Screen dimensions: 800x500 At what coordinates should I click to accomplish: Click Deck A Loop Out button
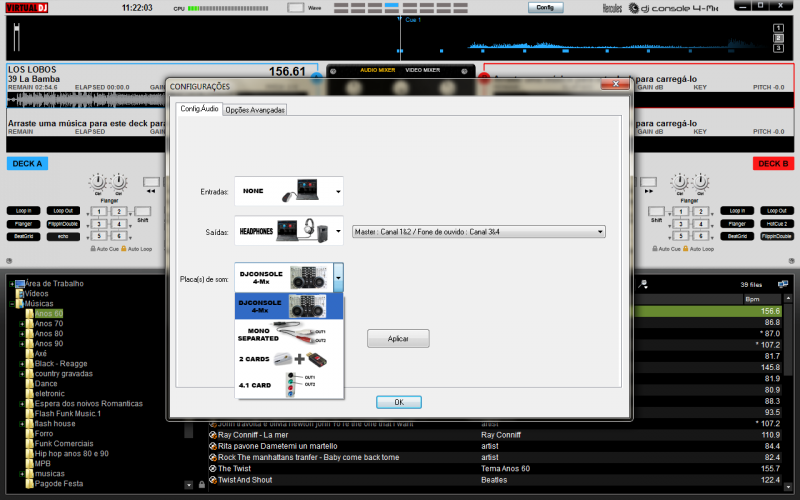coord(63,211)
